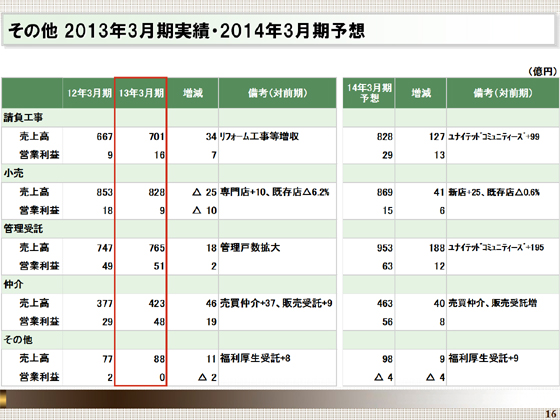This screenshot has height=420, width=560.
Task: Click the forecast value 953
Action: click(x=385, y=248)
